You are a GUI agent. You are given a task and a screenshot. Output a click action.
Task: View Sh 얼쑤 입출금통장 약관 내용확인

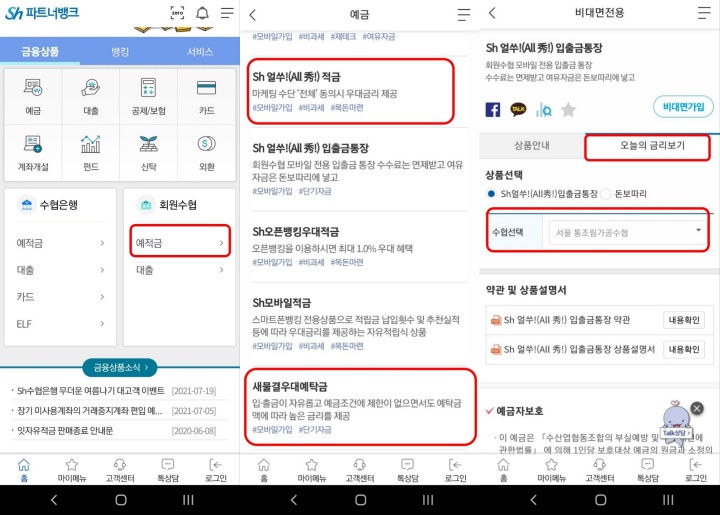(x=684, y=320)
